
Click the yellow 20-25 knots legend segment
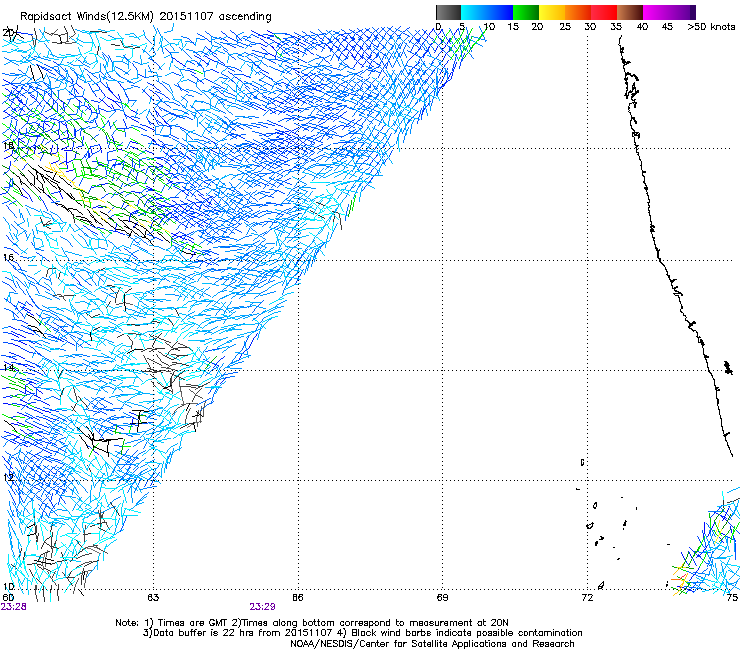point(552,12)
